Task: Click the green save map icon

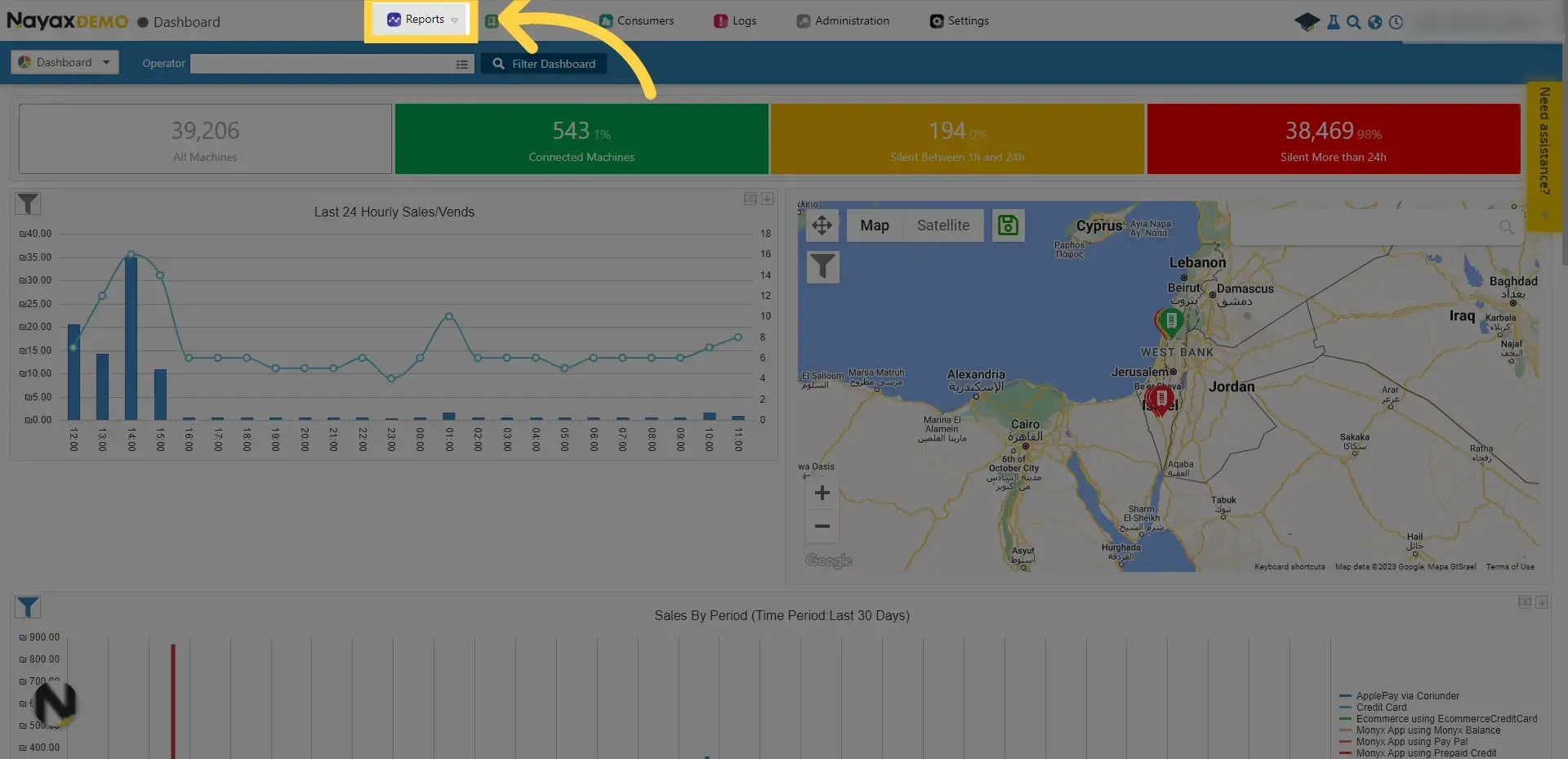Action: (x=1009, y=225)
